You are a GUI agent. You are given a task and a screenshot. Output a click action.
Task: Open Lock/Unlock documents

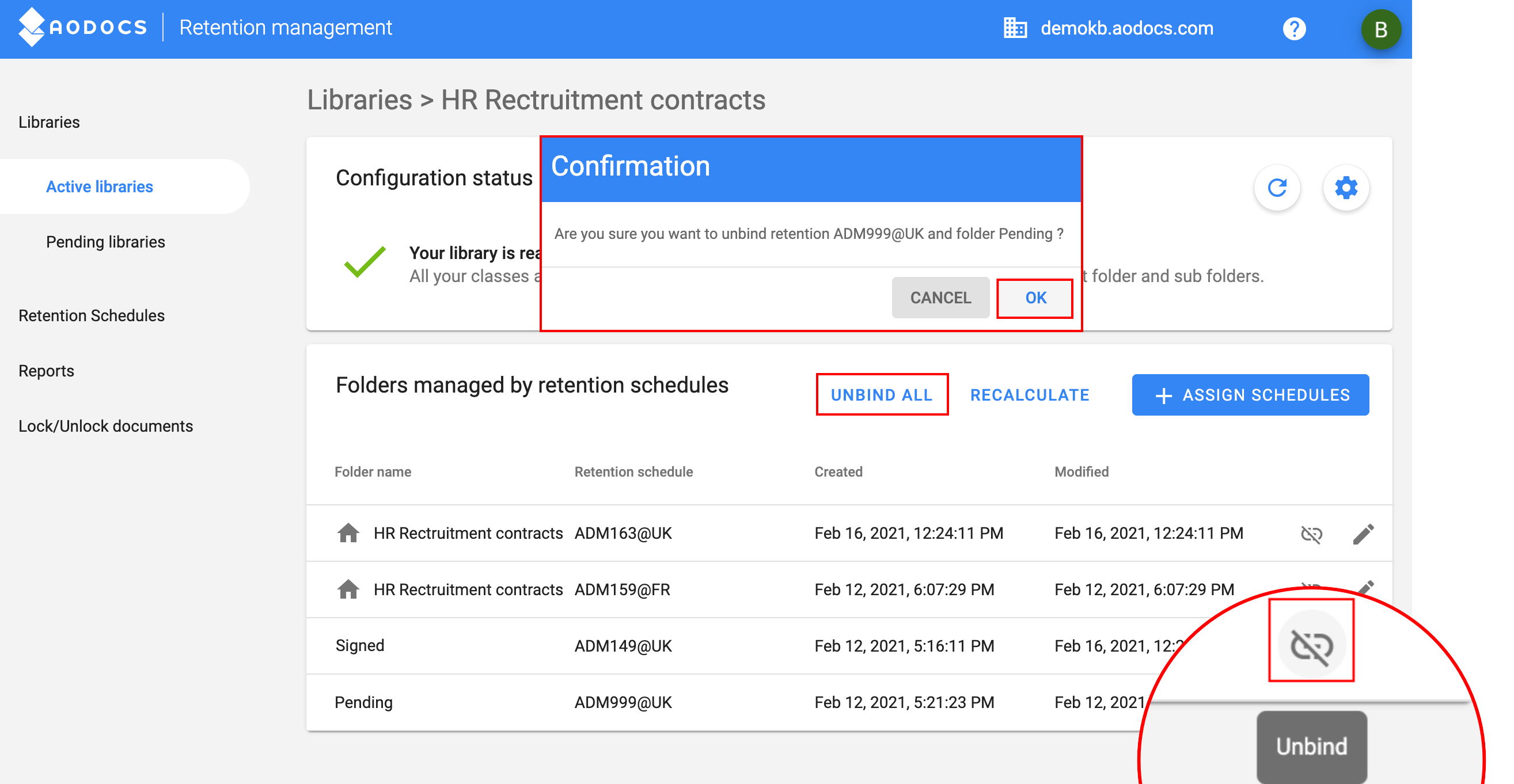106,426
